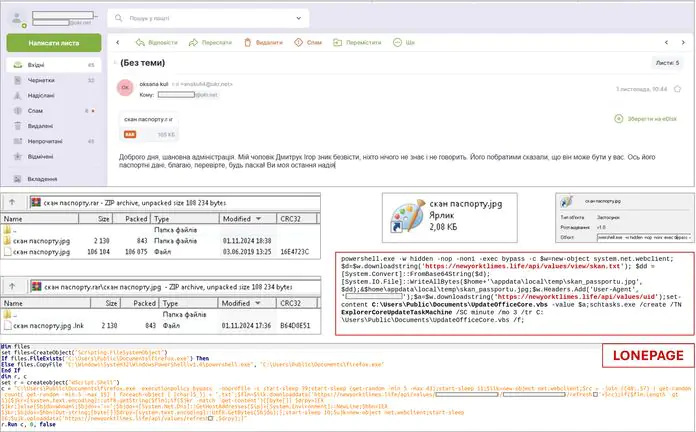The image size is (696, 432).
Task: Forward the email via Переслати
Action: coord(210,43)
